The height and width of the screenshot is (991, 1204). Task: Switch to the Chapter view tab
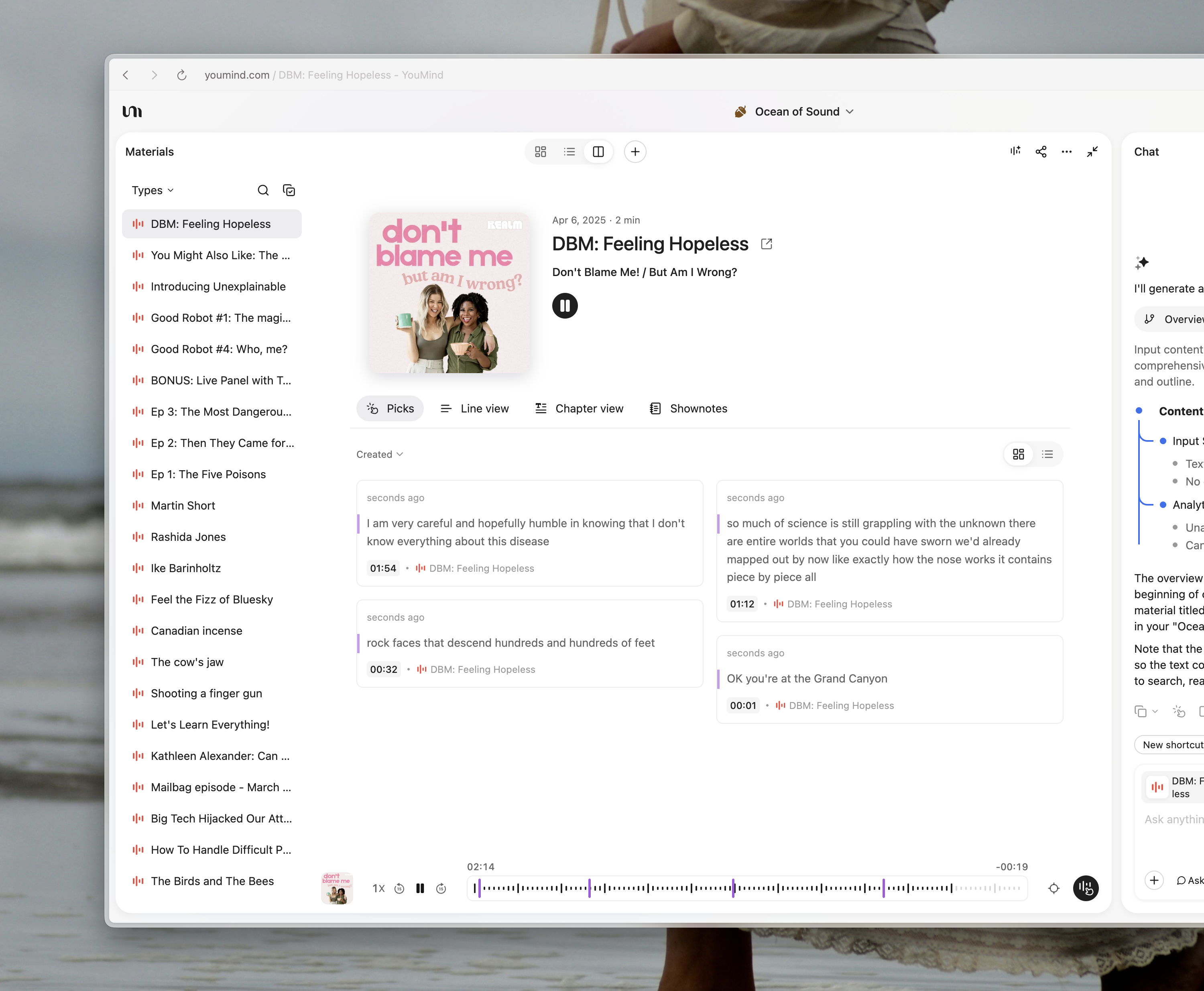(x=579, y=409)
